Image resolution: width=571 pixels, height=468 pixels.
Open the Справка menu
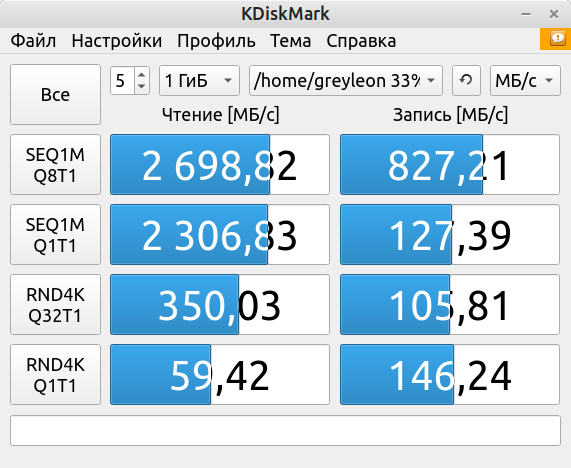click(x=361, y=41)
